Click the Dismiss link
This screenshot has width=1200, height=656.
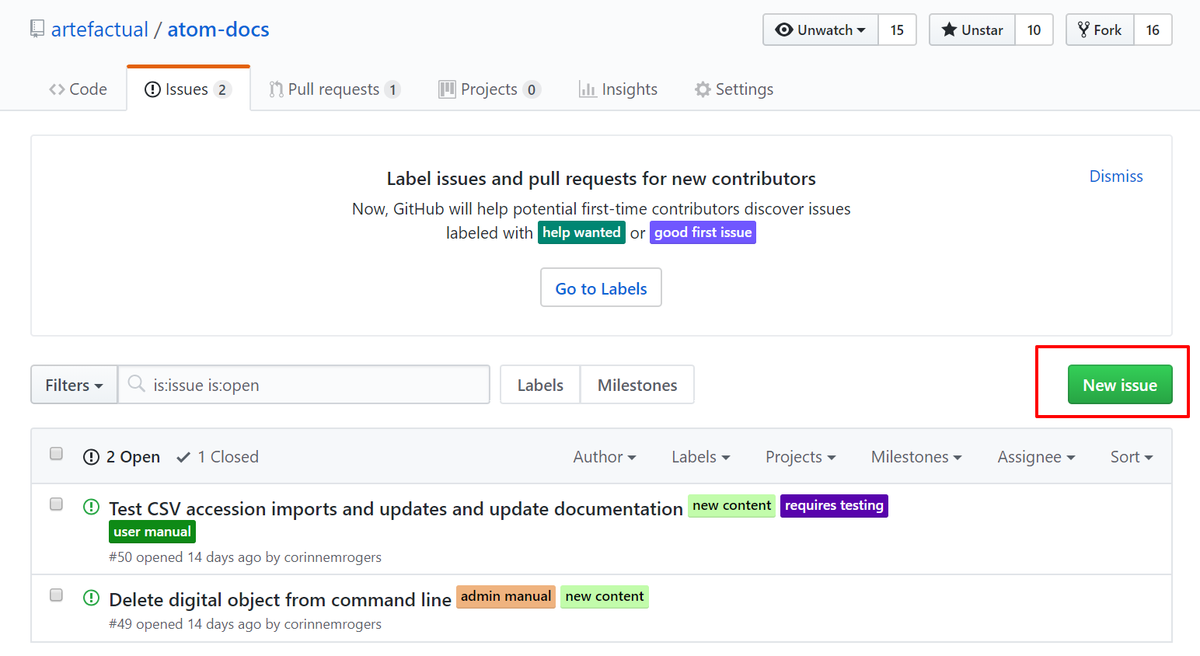point(1116,176)
